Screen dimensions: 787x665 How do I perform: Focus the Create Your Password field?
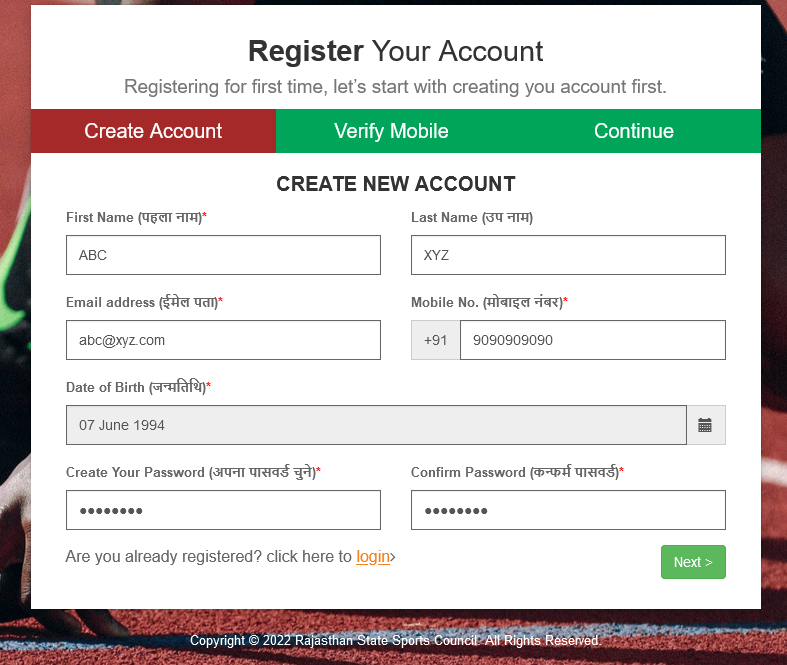click(223, 510)
